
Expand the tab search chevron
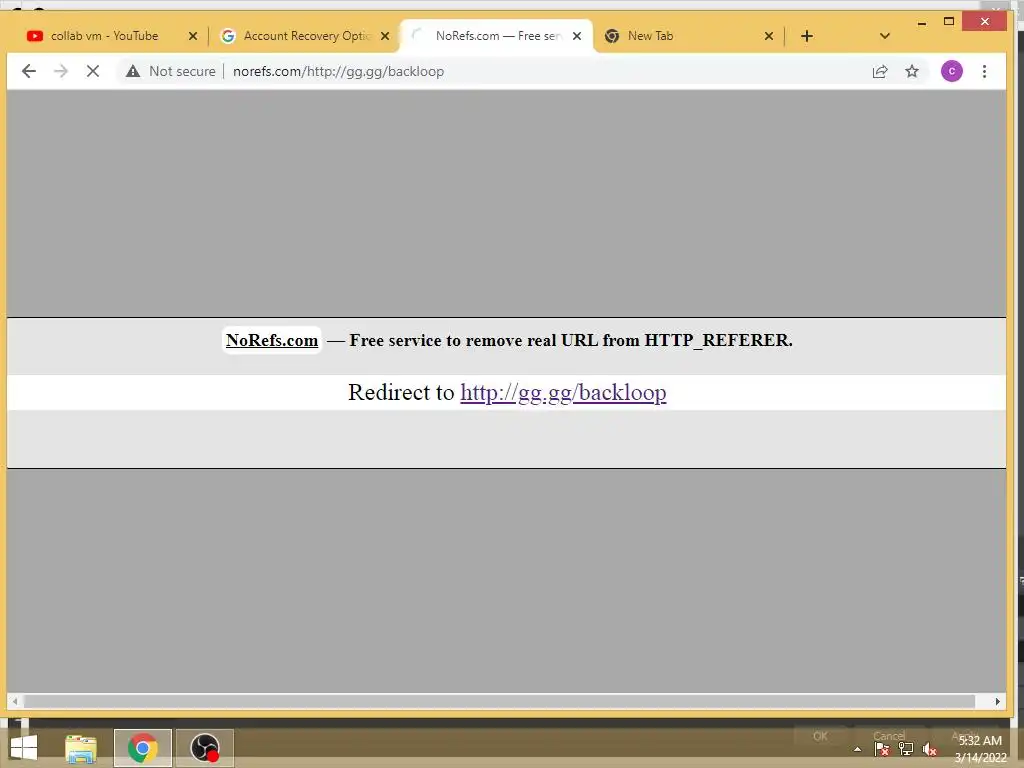884,36
